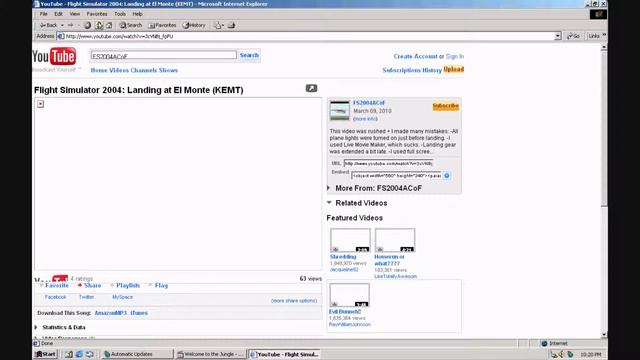Open the File menu

point(43,14)
